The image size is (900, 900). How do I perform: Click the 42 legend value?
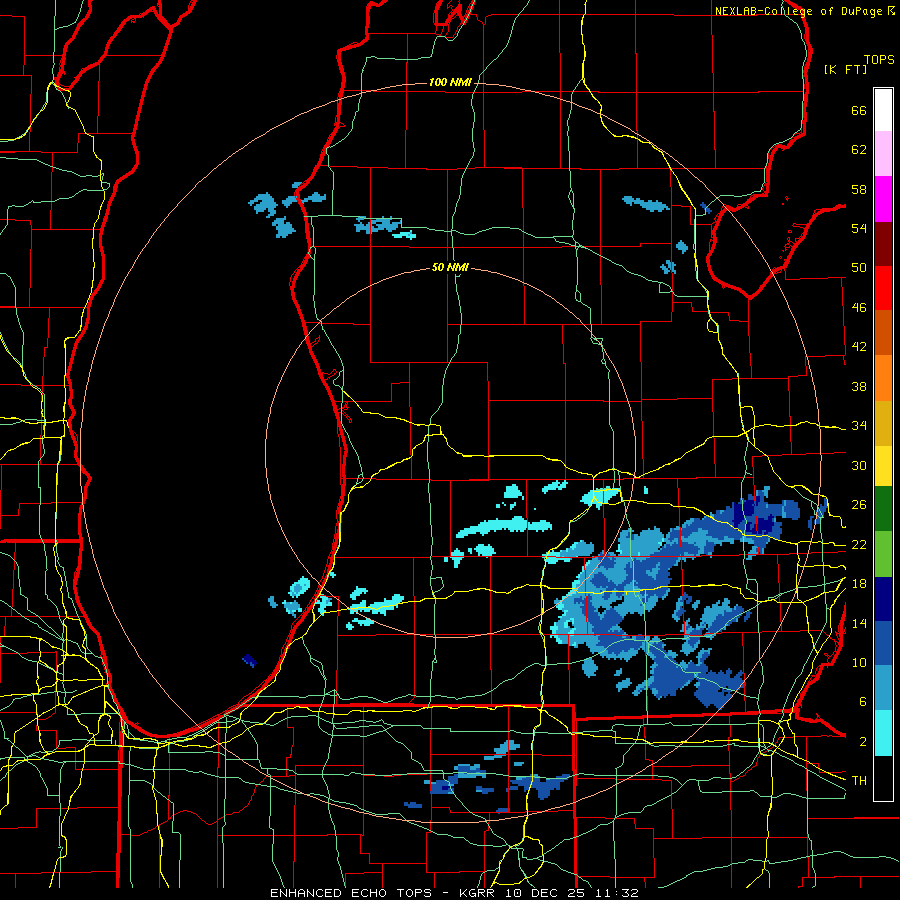(859, 347)
